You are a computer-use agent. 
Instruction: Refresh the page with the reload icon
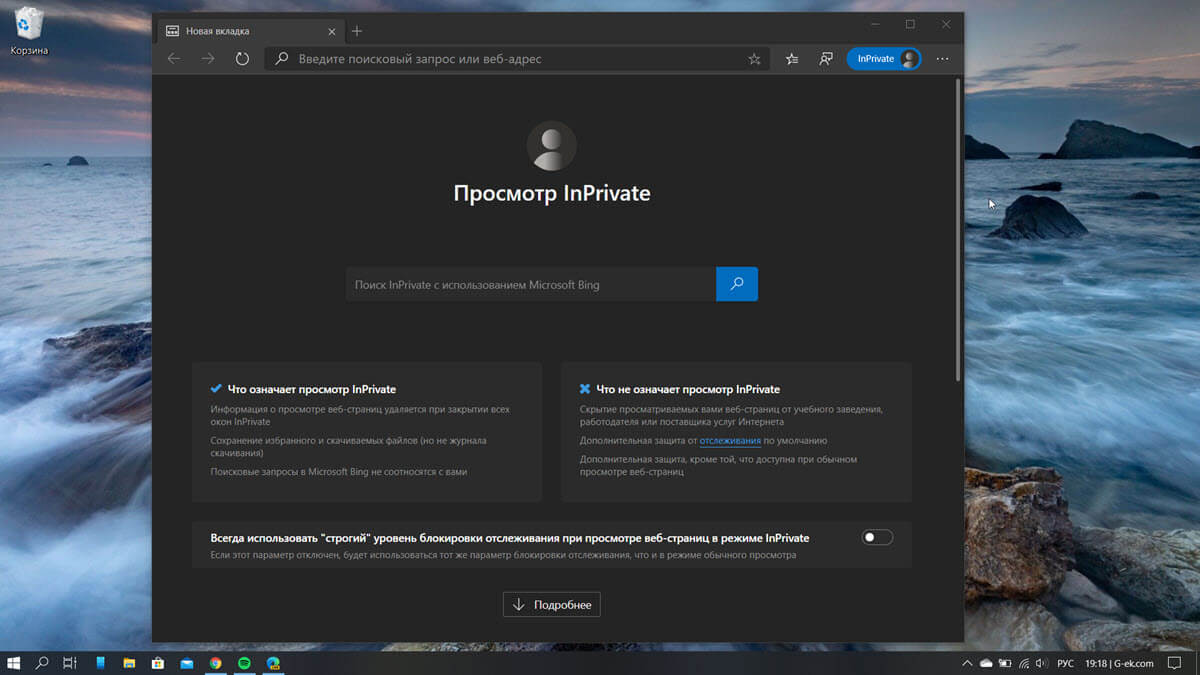pos(242,59)
